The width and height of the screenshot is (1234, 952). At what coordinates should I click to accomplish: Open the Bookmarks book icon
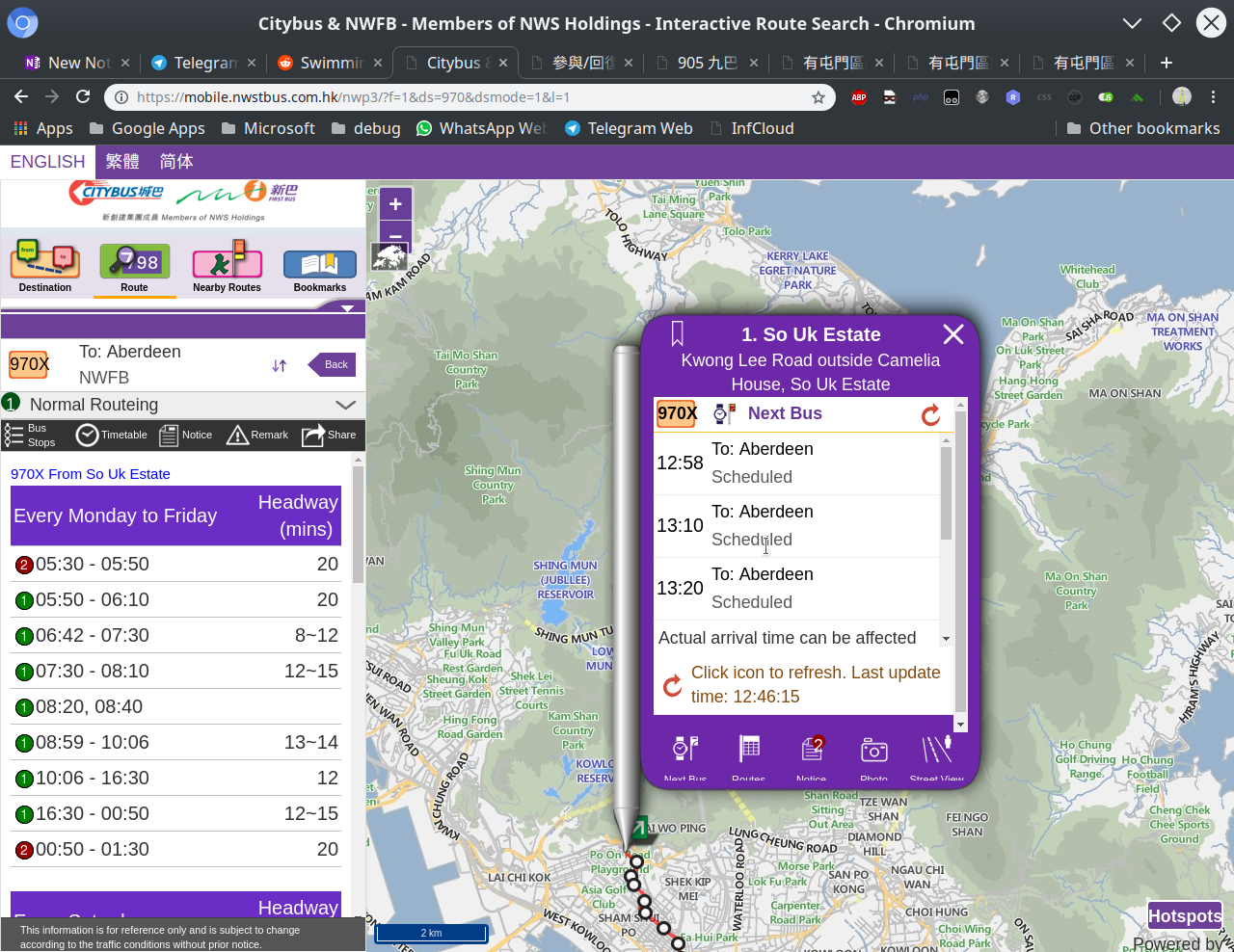coord(319,267)
